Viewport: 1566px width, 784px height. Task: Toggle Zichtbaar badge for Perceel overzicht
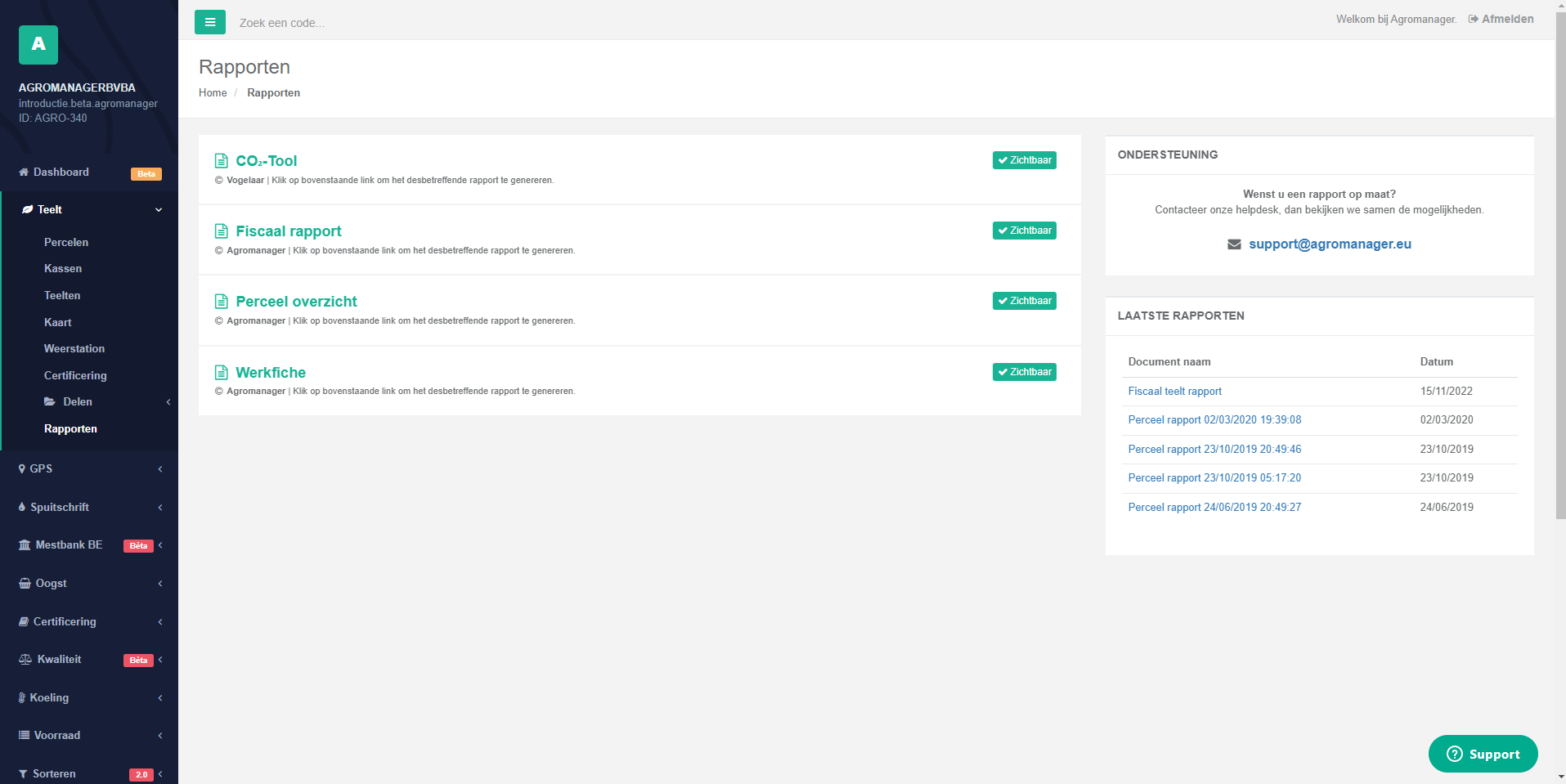click(1025, 301)
